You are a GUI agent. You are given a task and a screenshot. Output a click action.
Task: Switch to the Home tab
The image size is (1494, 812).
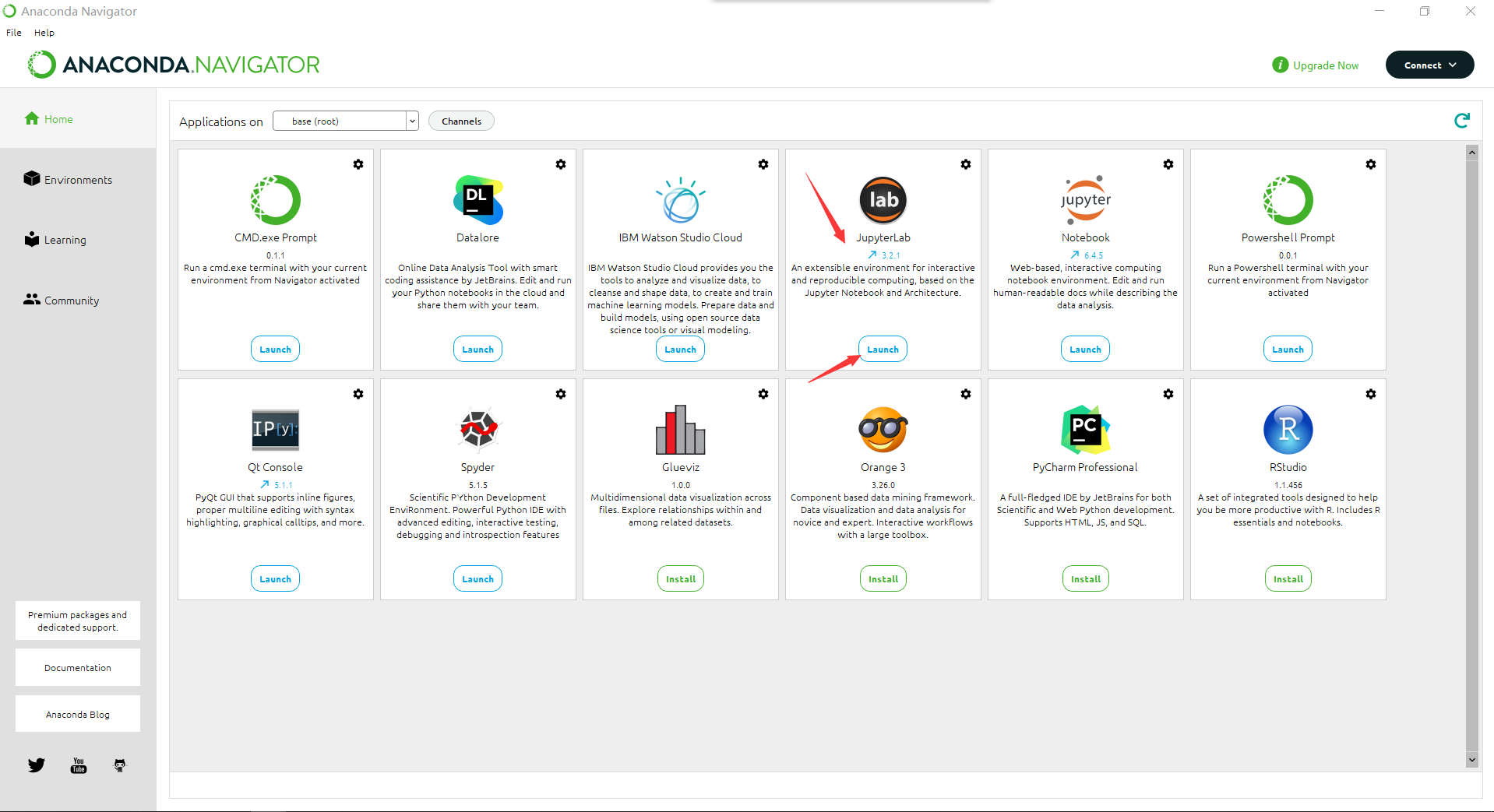[x=78, y=119]
